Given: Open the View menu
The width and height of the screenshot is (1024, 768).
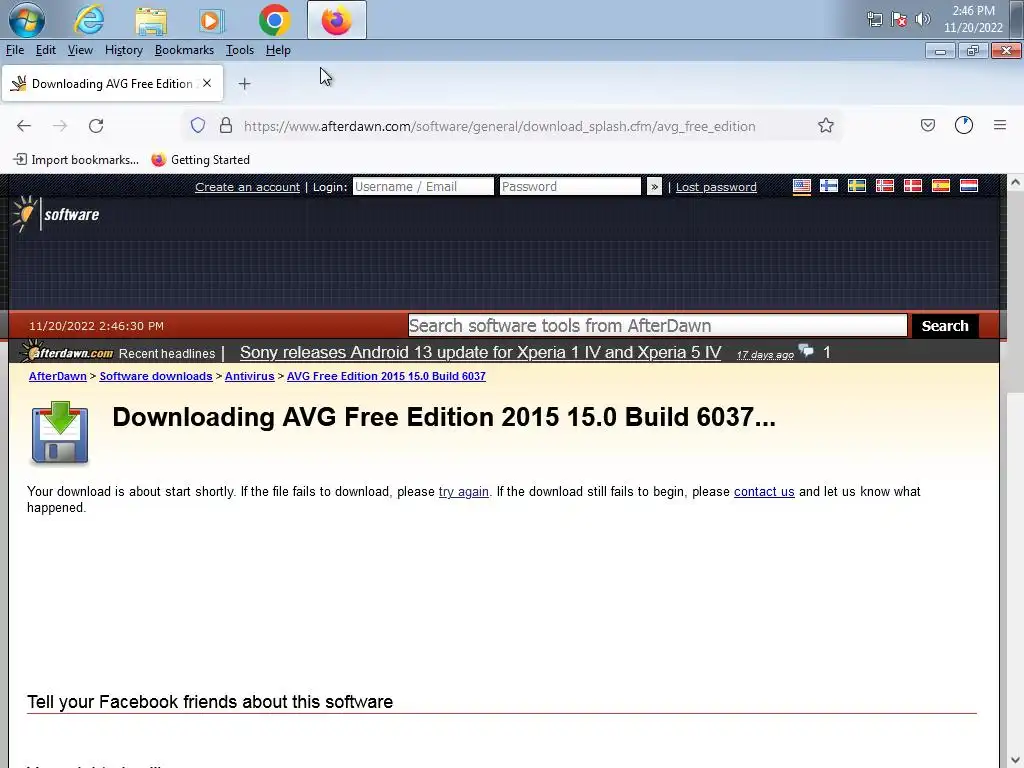Looking at the screenshot, I should pyautogui.click(x=80, y=50).
